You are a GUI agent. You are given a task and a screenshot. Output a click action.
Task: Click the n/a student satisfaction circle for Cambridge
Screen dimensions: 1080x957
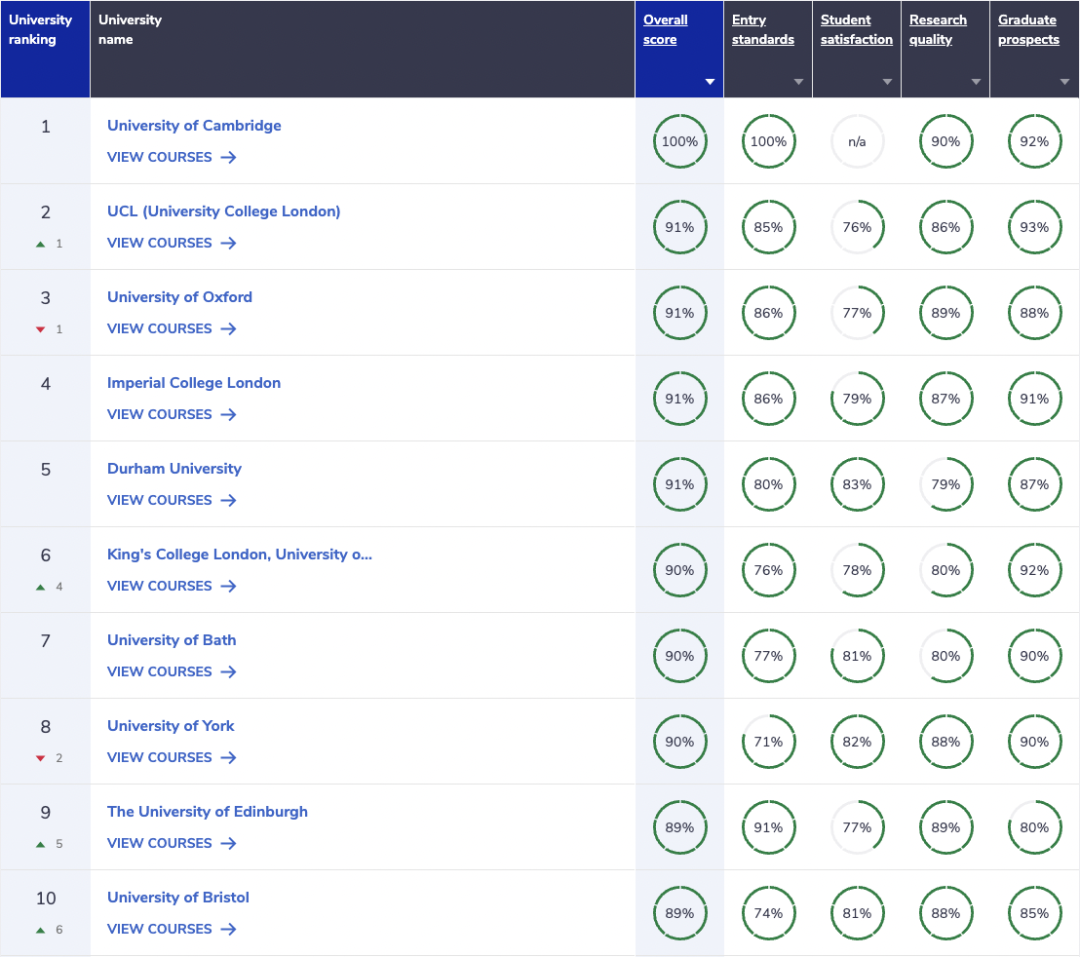click(x=857, y=142)
